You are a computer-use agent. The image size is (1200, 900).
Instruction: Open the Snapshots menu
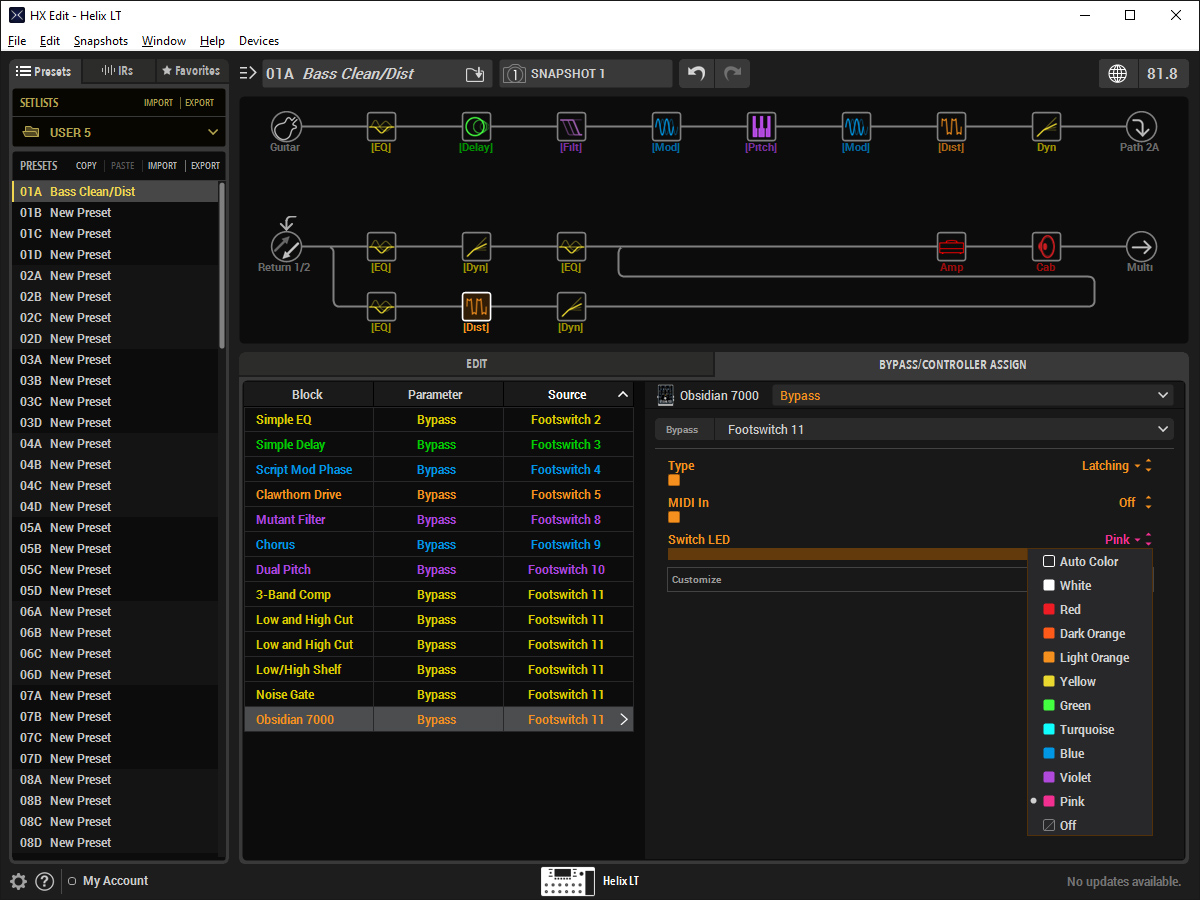[x=101, y=41]
